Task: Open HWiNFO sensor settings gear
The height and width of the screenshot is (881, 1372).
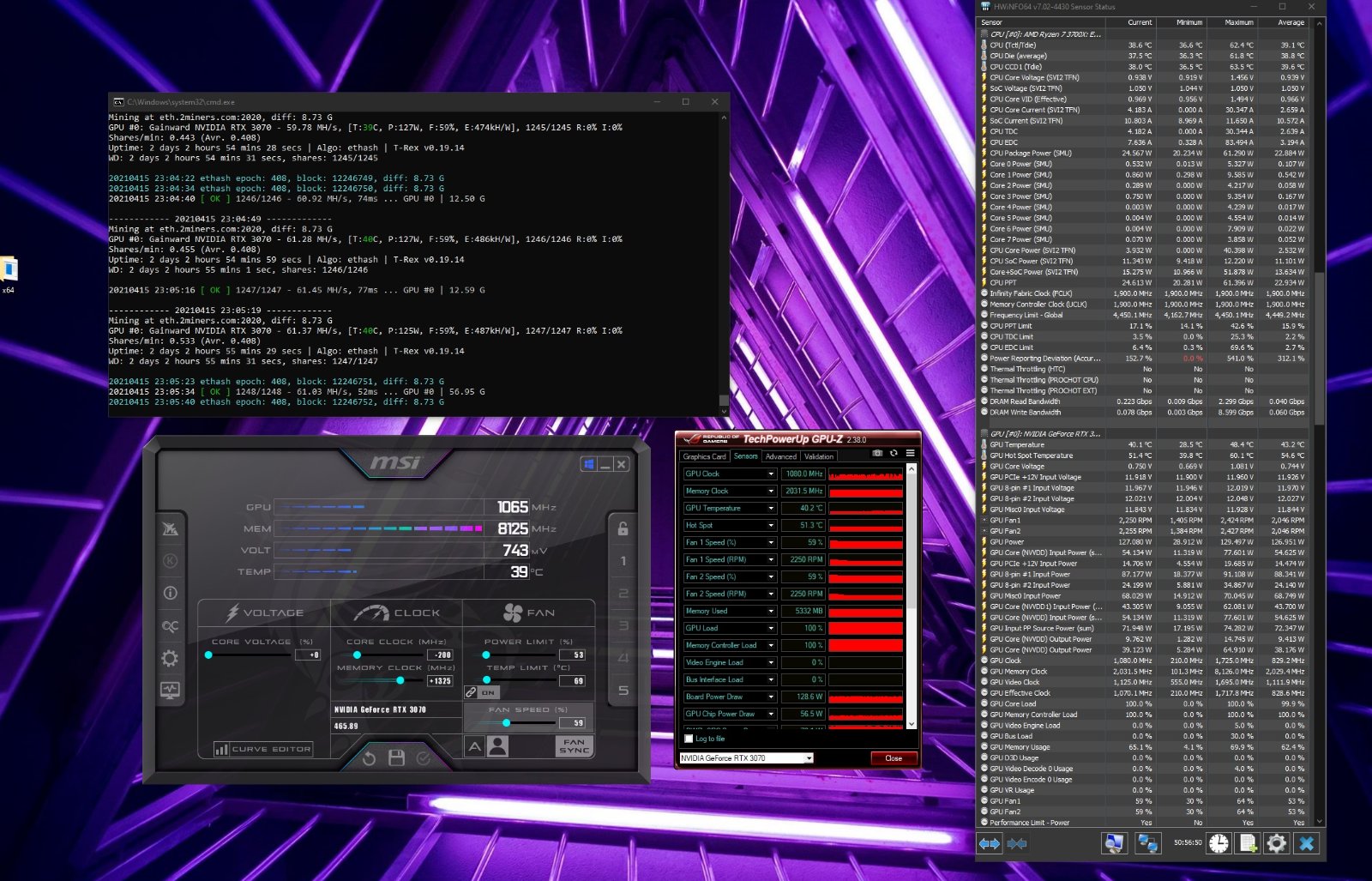Action: click(1277, 844)
